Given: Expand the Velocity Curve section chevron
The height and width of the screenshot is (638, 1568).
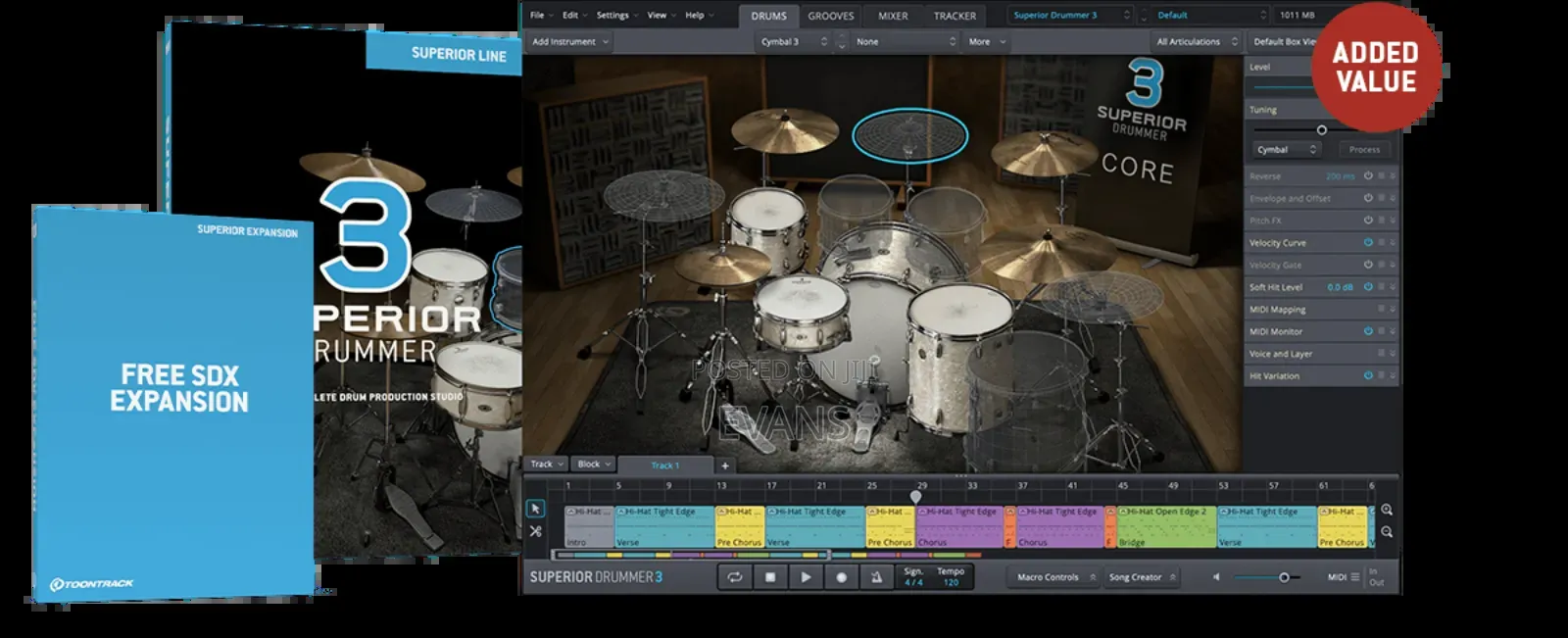Looking at the screenshot, I should 1393,242.
